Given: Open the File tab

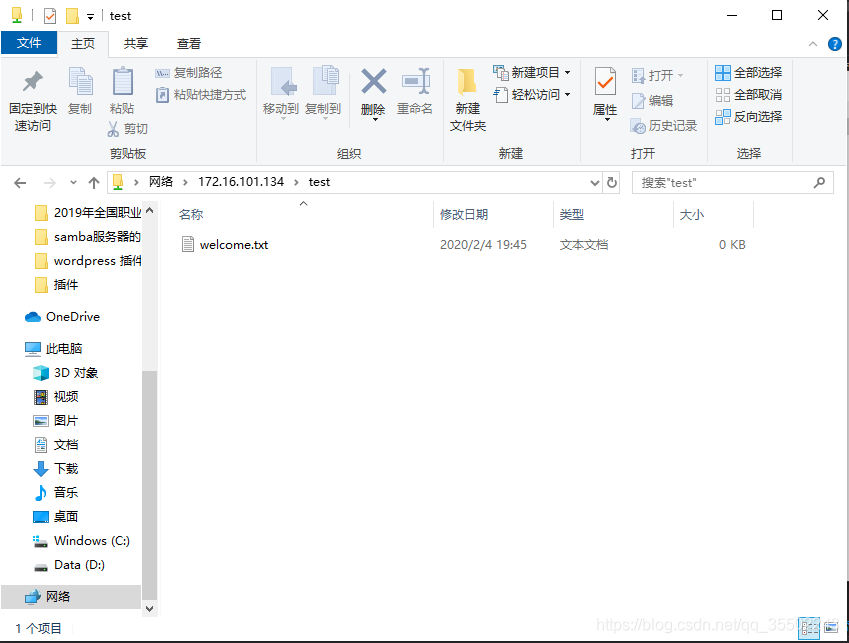Looking at the screenshot, I should [29, 43].
